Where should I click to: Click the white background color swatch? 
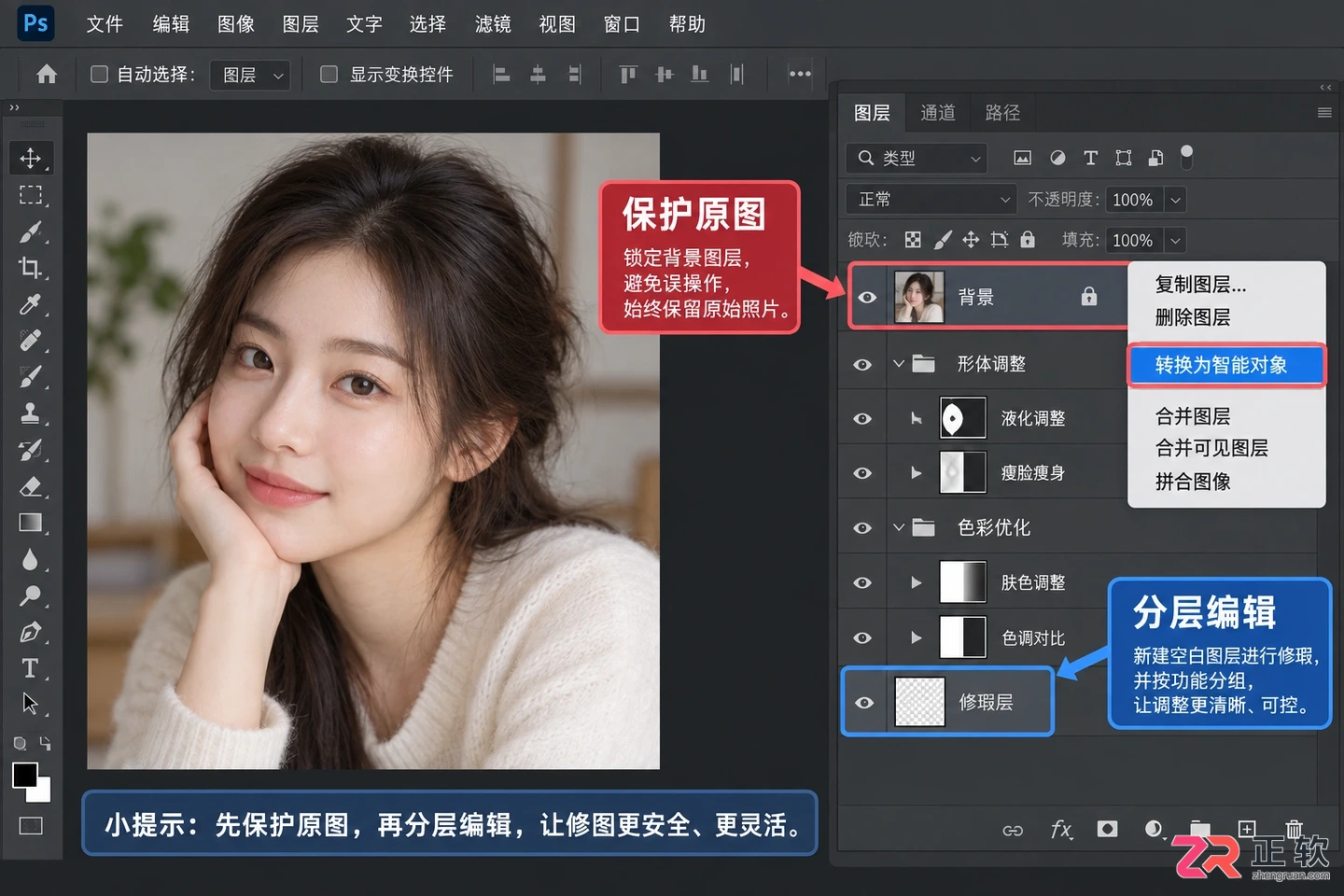(41, 792)
